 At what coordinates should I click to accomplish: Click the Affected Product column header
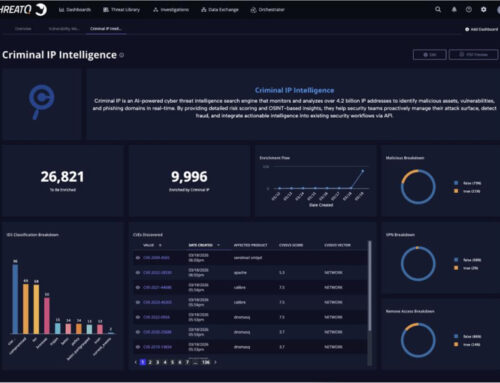250,245
